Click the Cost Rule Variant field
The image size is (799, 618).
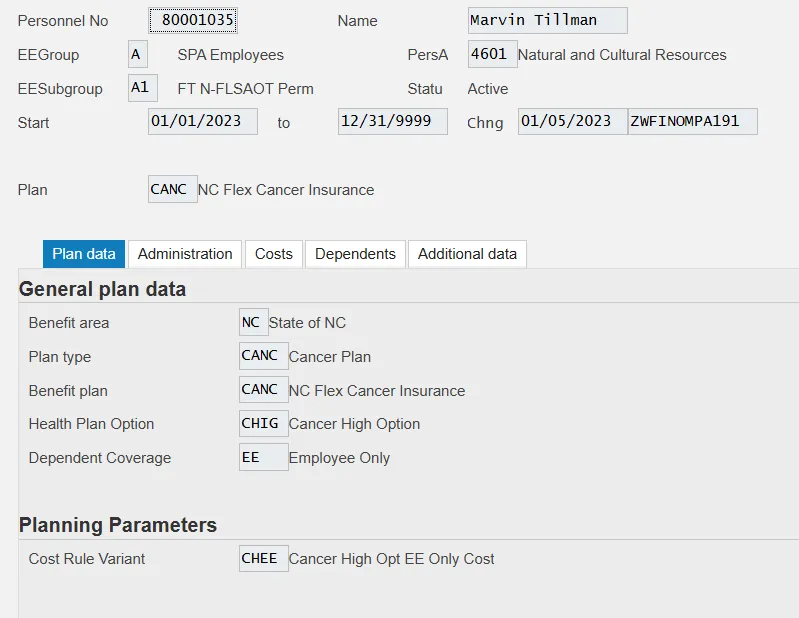click(263, 558)
